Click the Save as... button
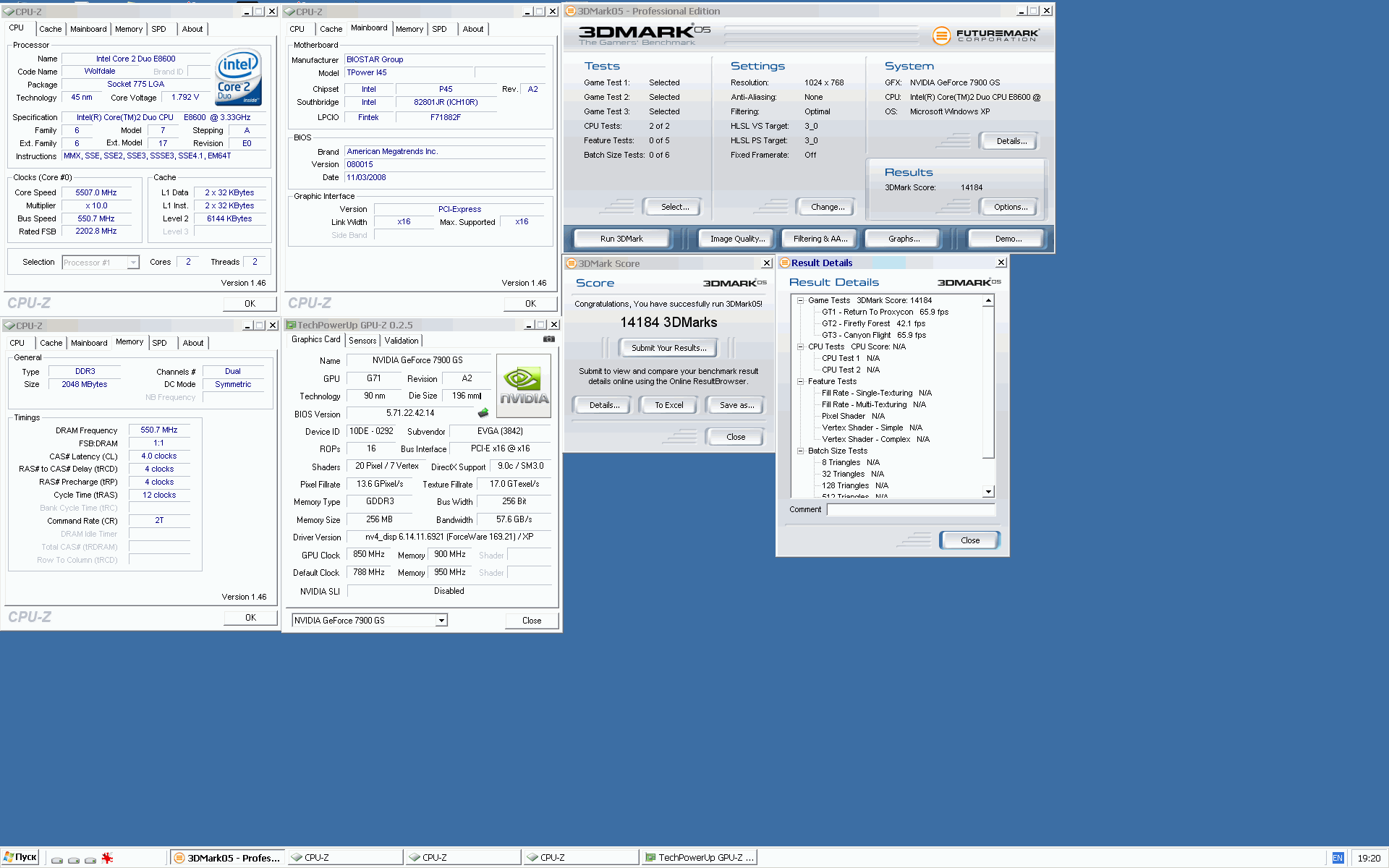The height and width of the screenshot is (868, 1389). [x=736, y=405]
